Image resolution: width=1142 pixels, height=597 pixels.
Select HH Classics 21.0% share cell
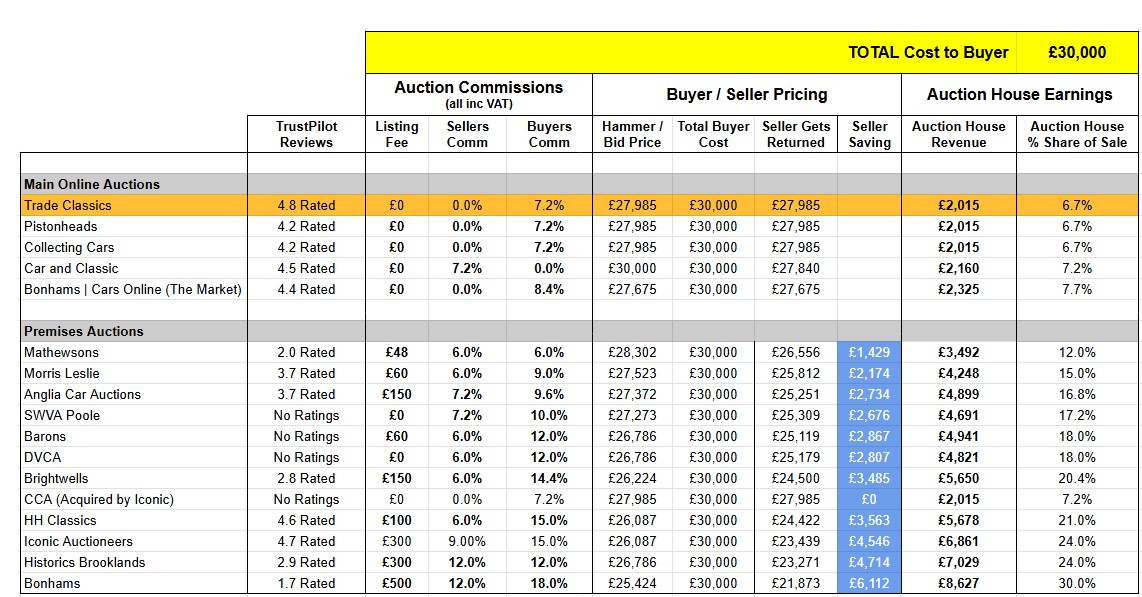click(1076, 521)
